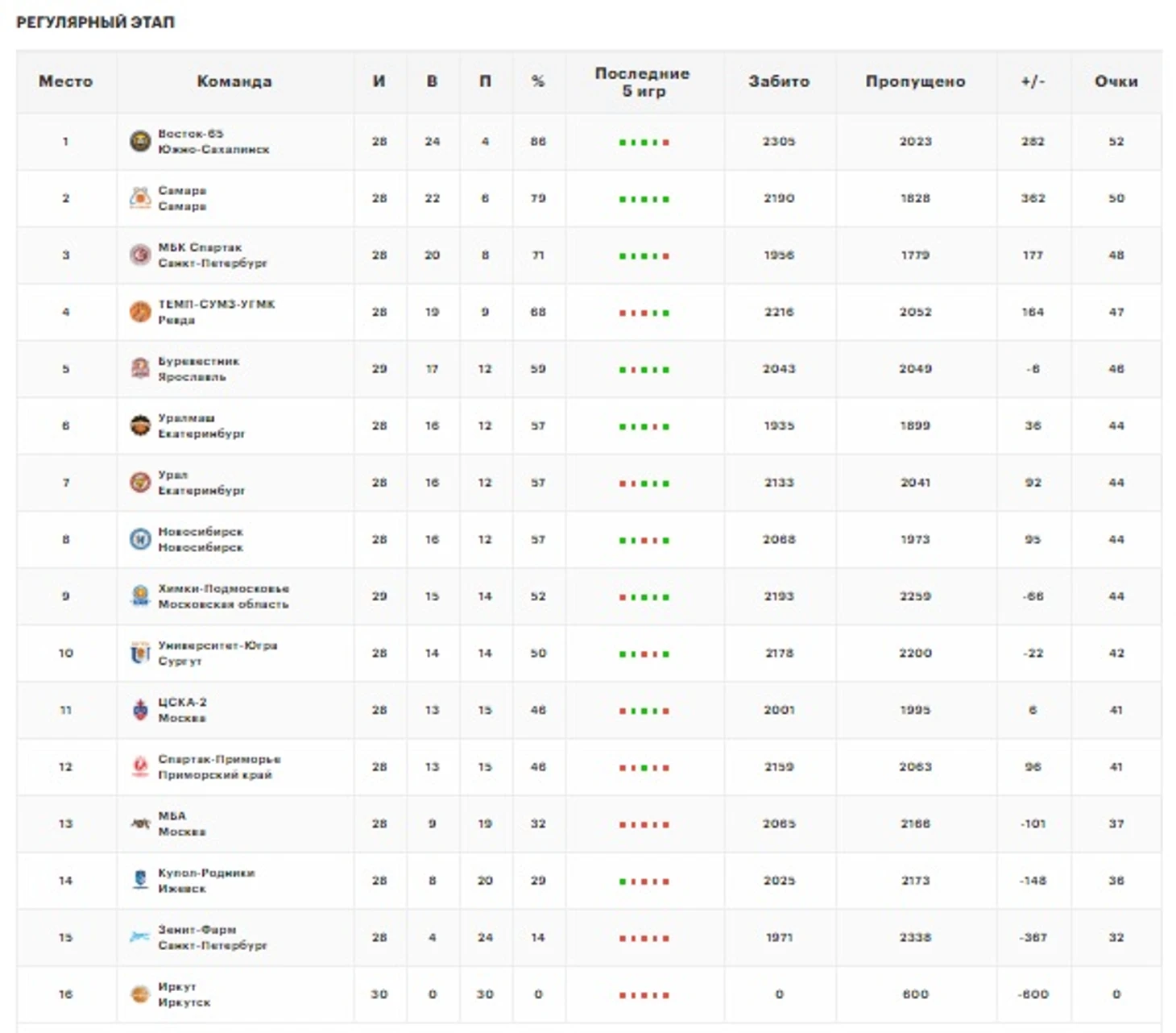Open the МБК Спартак logo
Screen dimensions: 1176x1033
tap(140, 255)
